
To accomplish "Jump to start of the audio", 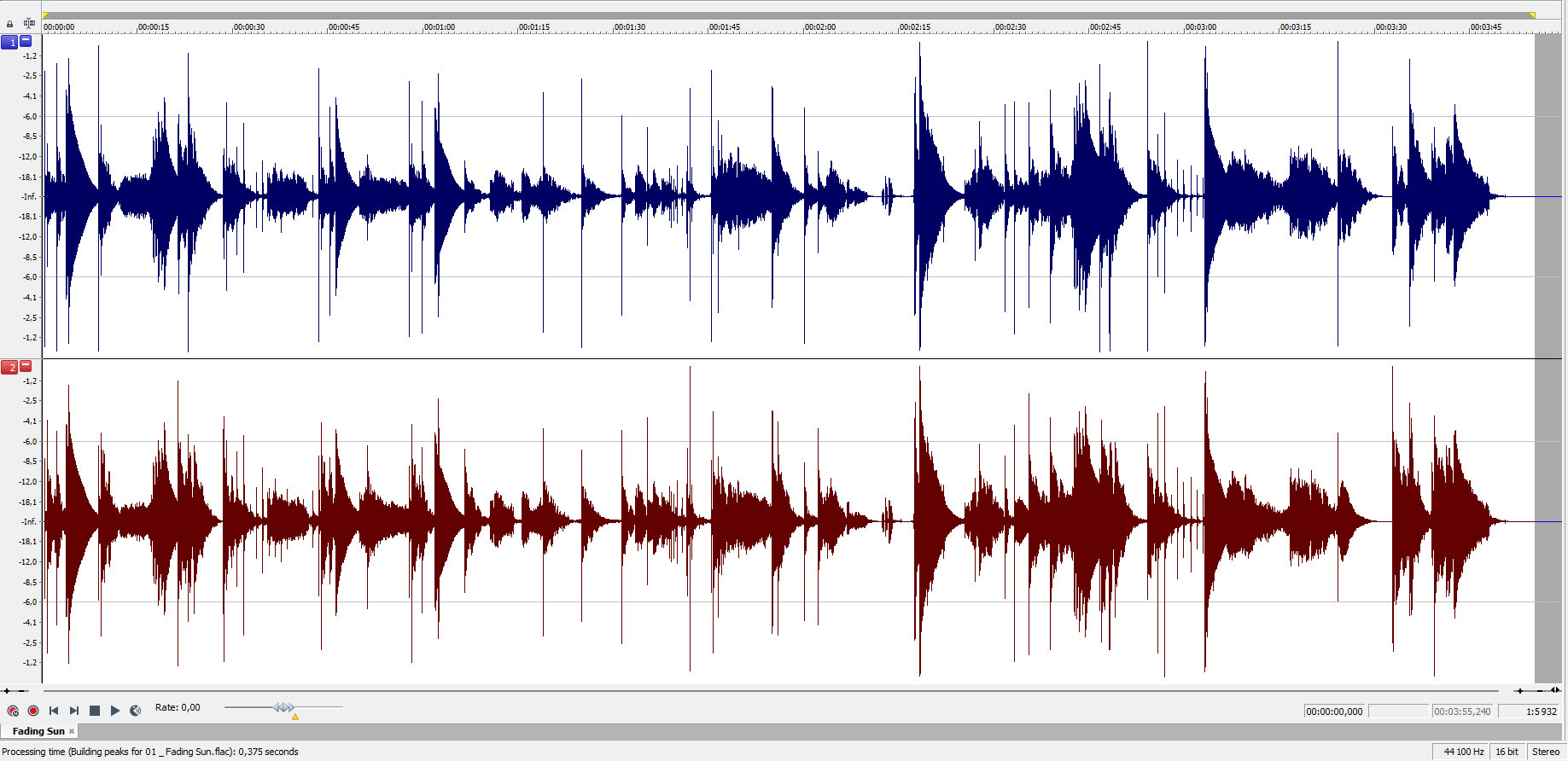I will [x=54, y=711].
